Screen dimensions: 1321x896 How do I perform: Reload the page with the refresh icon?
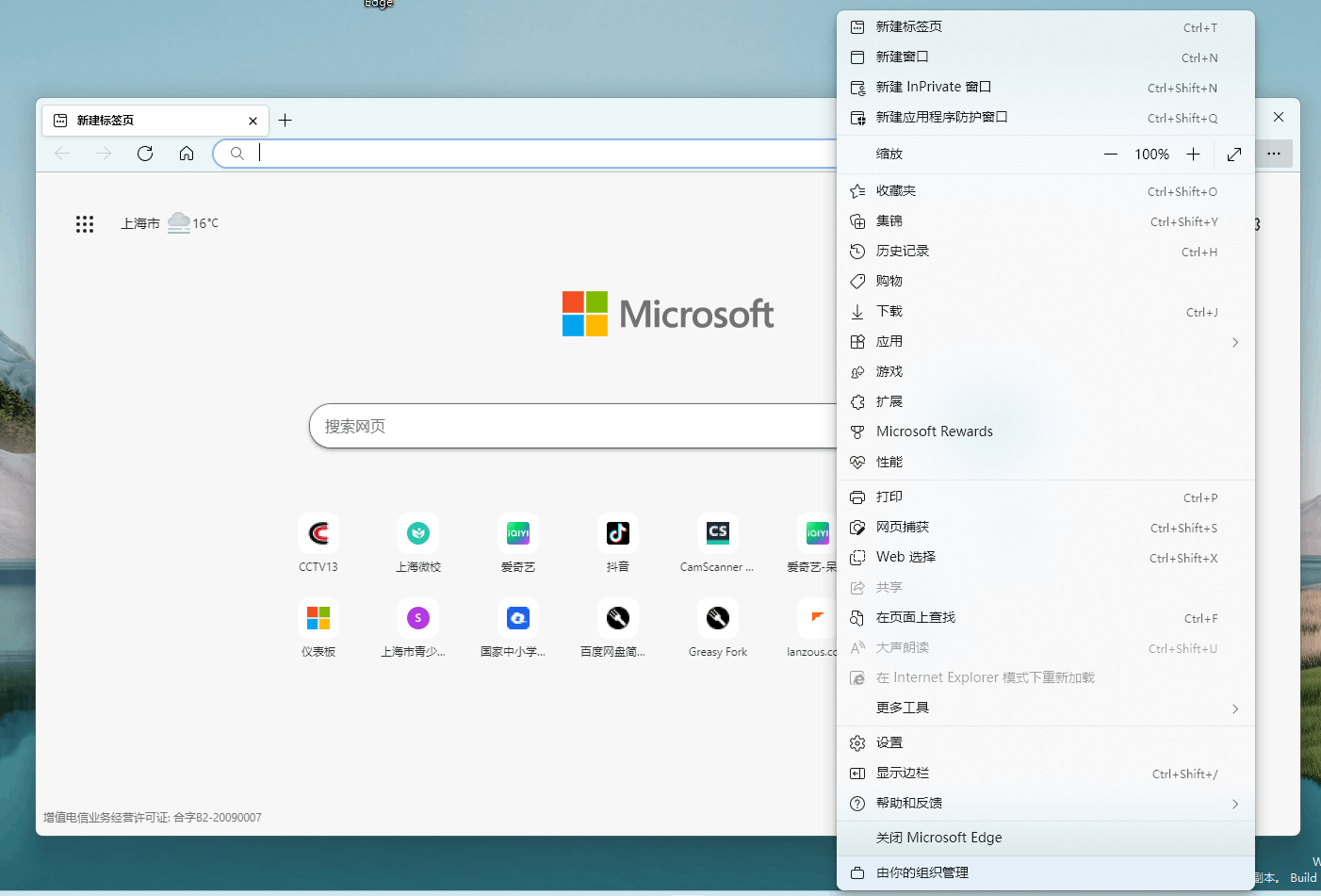(145, 154)
